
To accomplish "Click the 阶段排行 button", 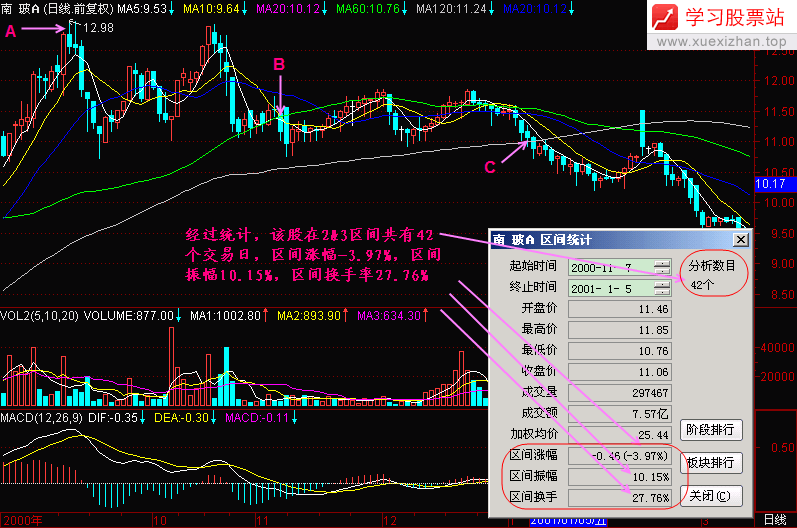I will click(x=711, y=430).
